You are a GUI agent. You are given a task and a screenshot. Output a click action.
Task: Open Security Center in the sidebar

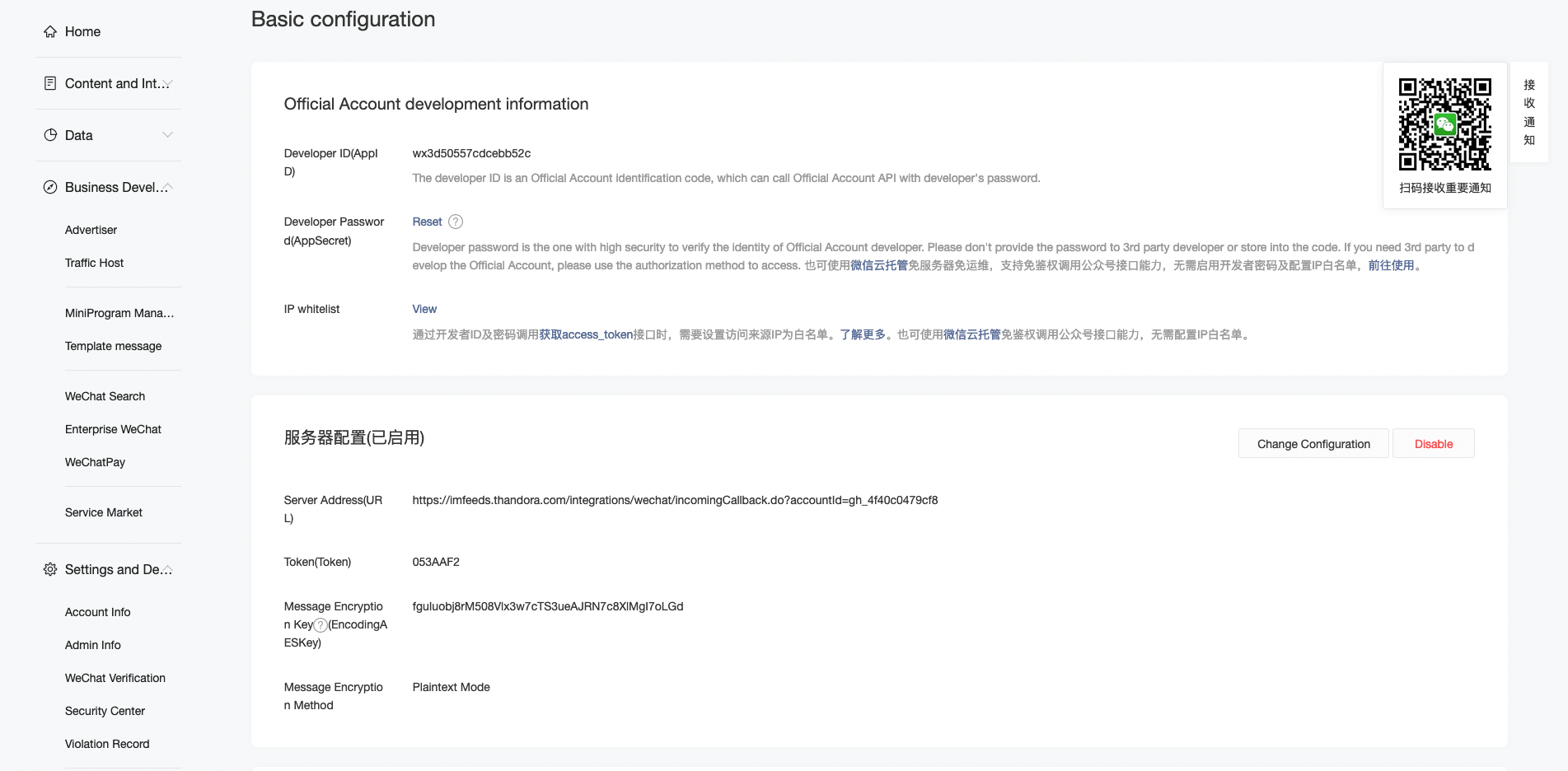[x=105, y=711]
